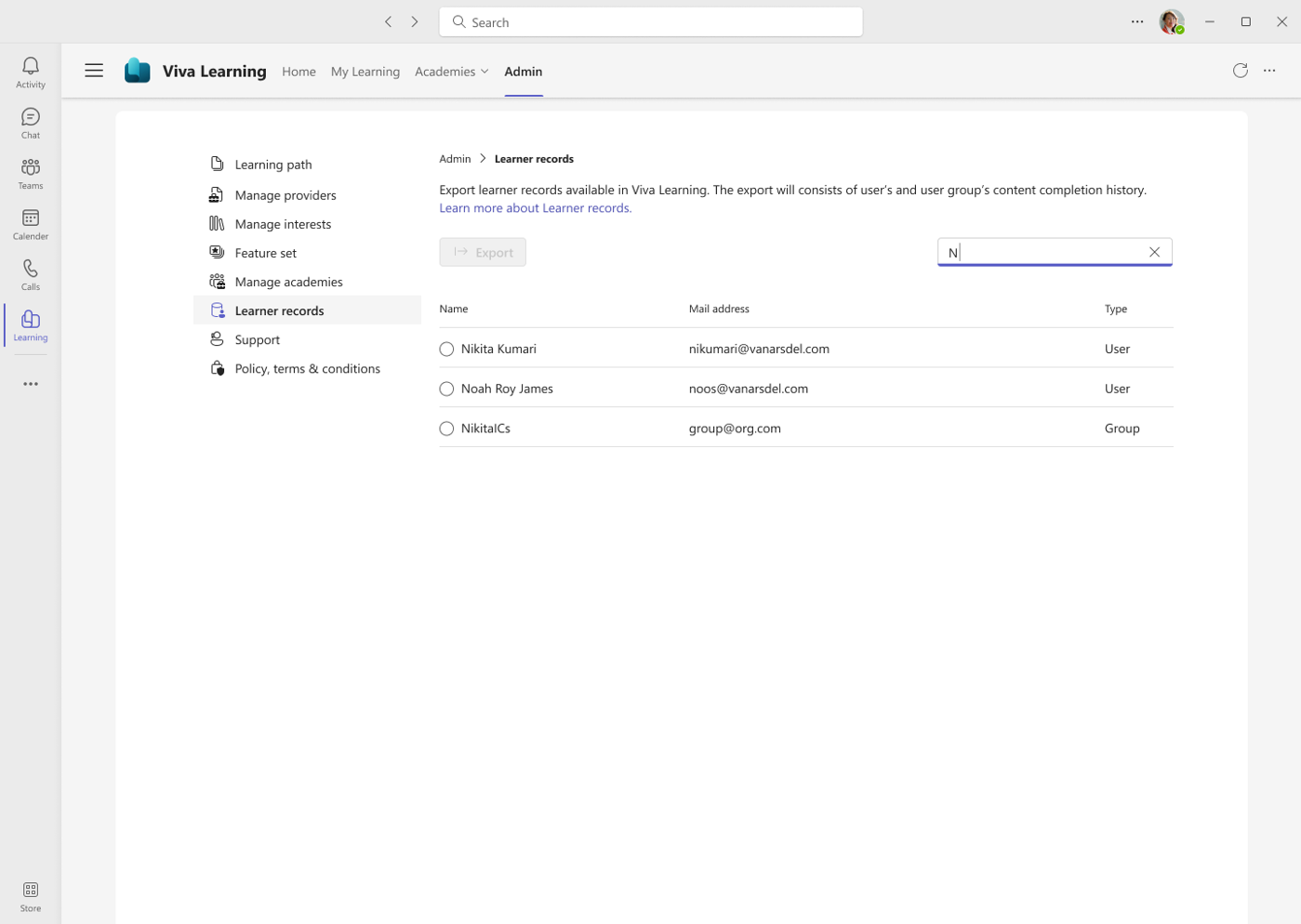Open app header more options ellipsis
The width and height of the screenshot is (1301, 924).
pyautogui.click(x=1269, y=71)
